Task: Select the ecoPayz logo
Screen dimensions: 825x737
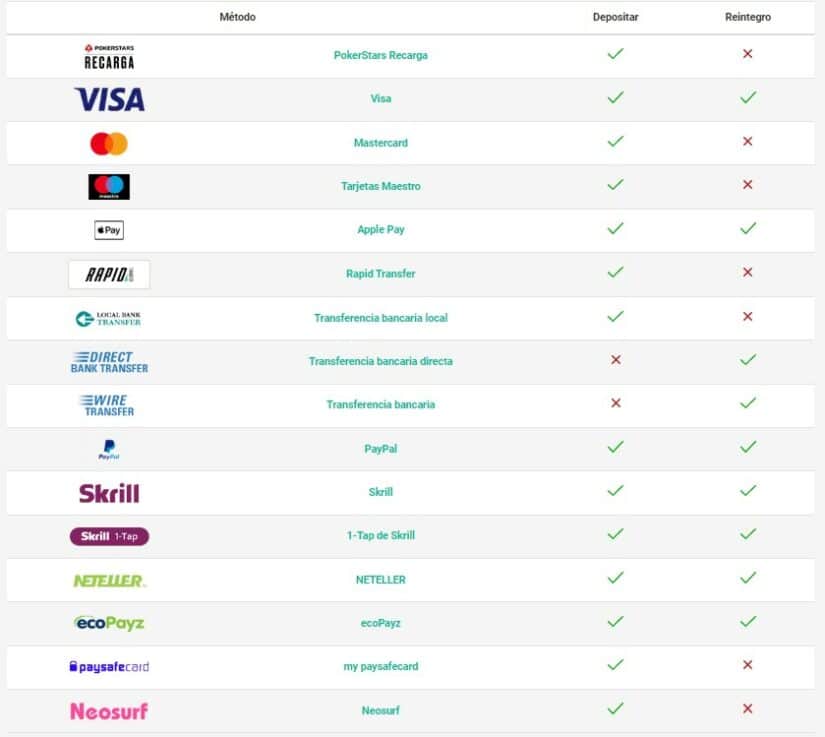Action: tap(109, 623)
